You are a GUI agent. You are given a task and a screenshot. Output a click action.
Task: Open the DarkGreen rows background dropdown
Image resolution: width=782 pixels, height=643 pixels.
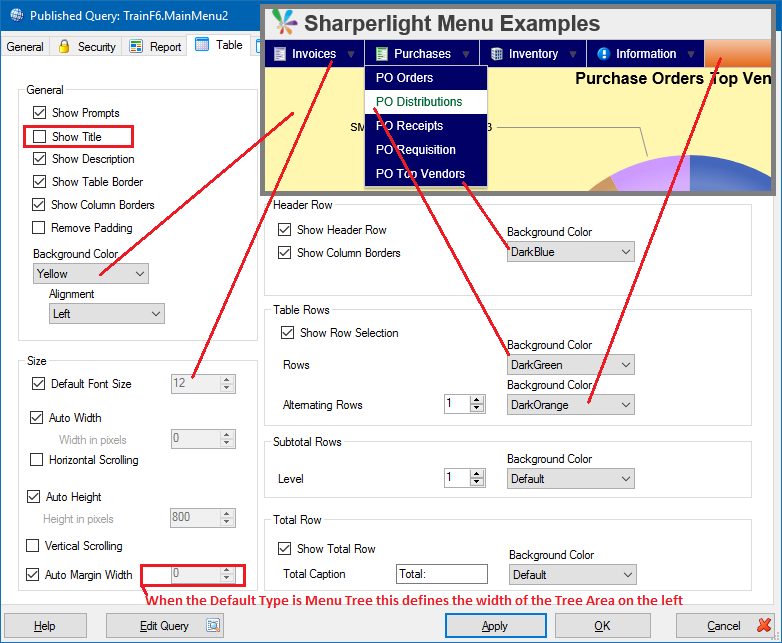tap(571, 365)
